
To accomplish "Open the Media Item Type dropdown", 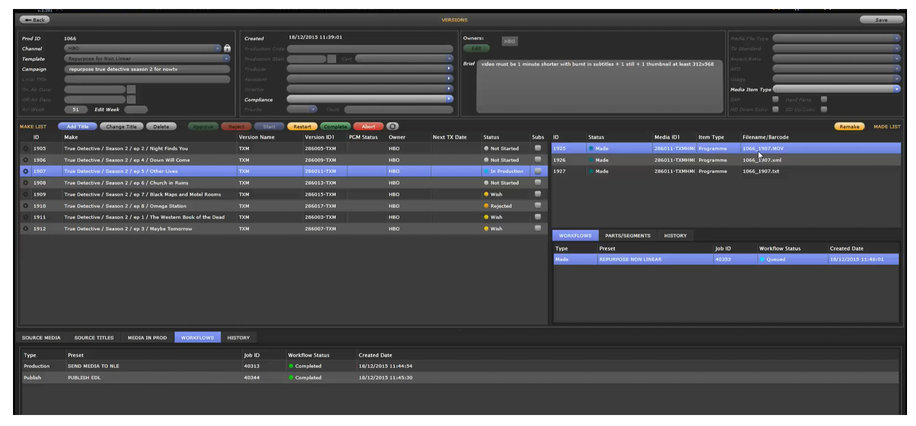I will [x=837, y=89].
